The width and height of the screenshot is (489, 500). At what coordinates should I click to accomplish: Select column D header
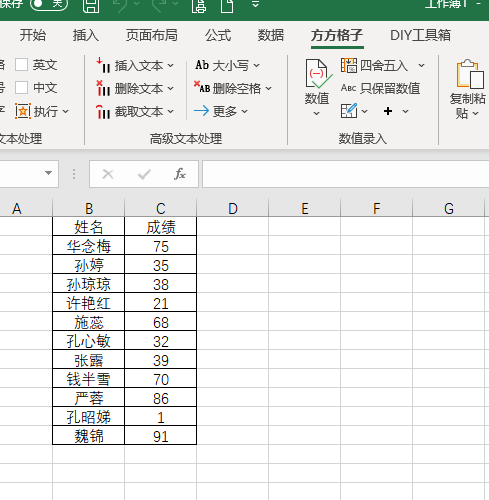coord(233,208)
